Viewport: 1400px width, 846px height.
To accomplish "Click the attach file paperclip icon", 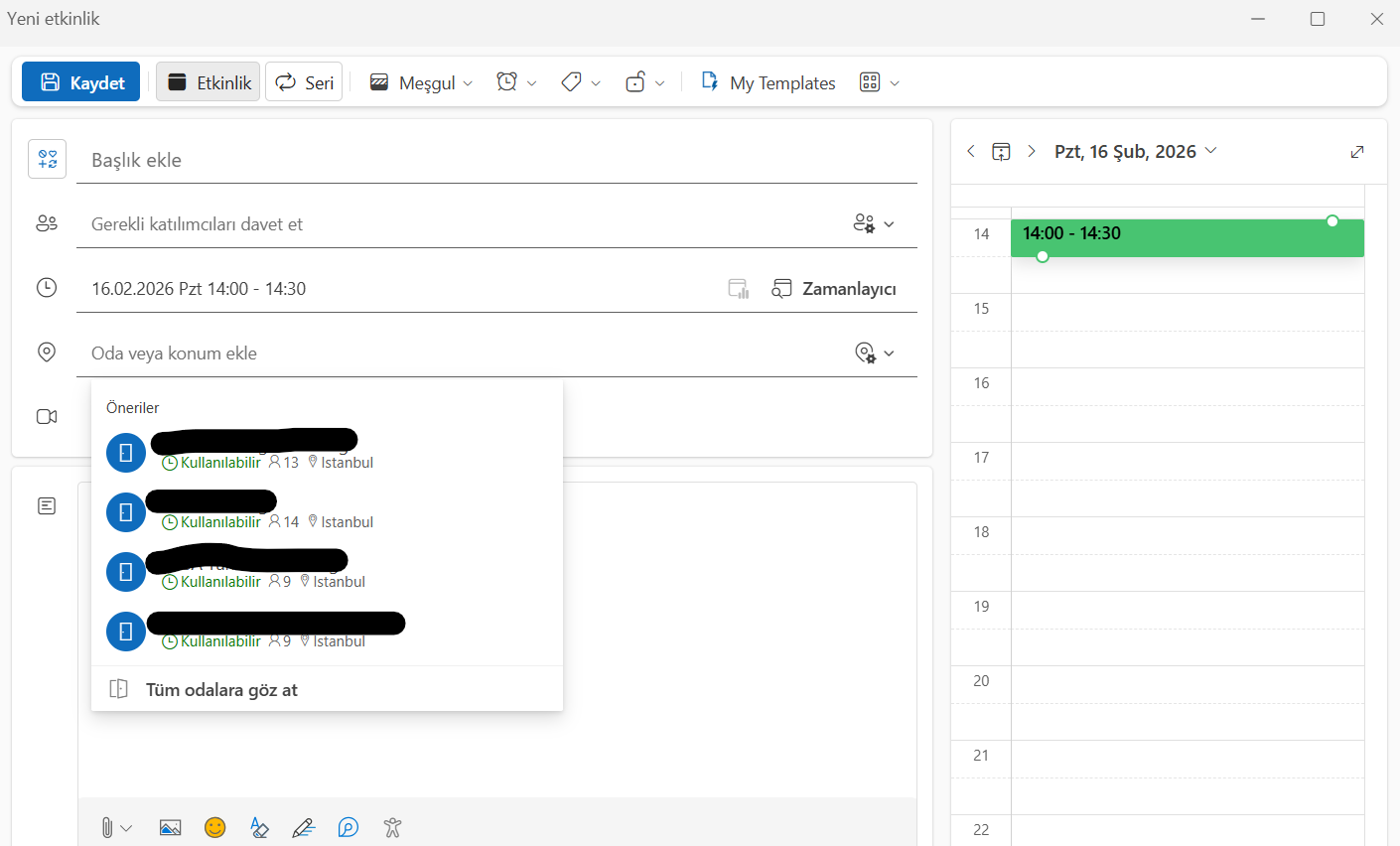I will click(x=106, y=827).
